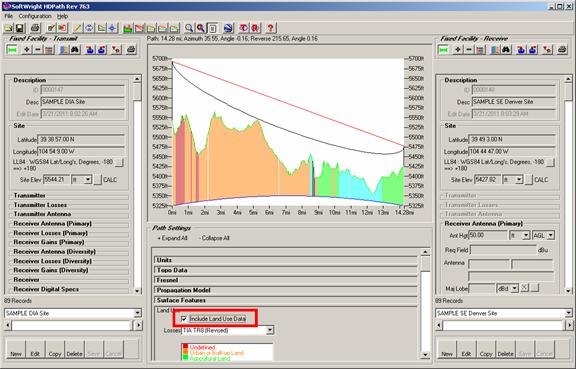Open the AGL antenna height reference dropdown
Screen dimensions: 576x369
(x=551, y=236)
